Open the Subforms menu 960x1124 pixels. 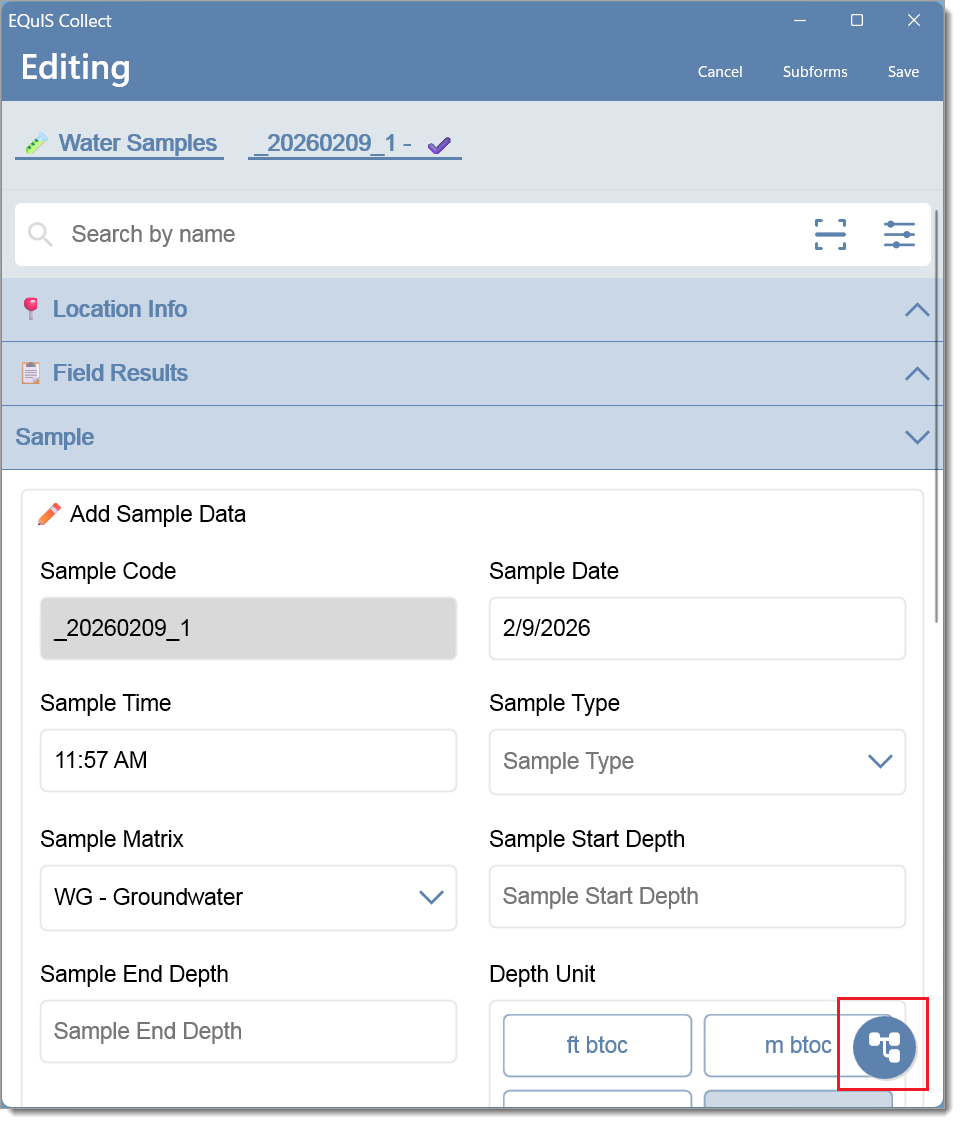coord(815,72)
